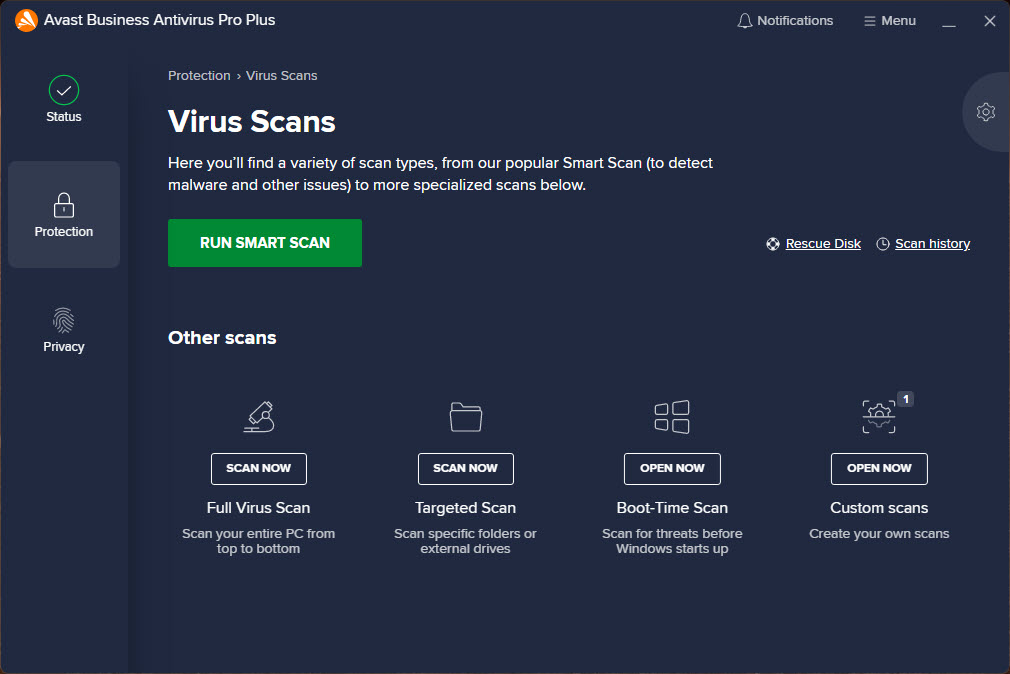The image size is (1010, 674).
Task: Click the Avast logo in title bar
Action: 26,20
